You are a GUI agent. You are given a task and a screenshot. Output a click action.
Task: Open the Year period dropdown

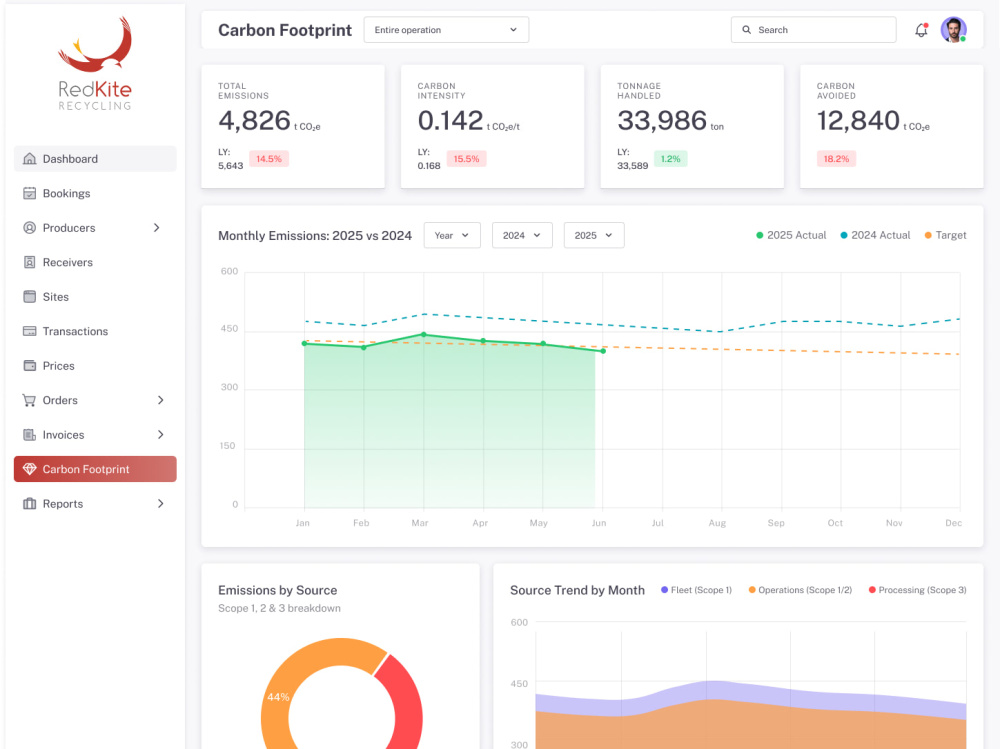[x=452, y=235]
